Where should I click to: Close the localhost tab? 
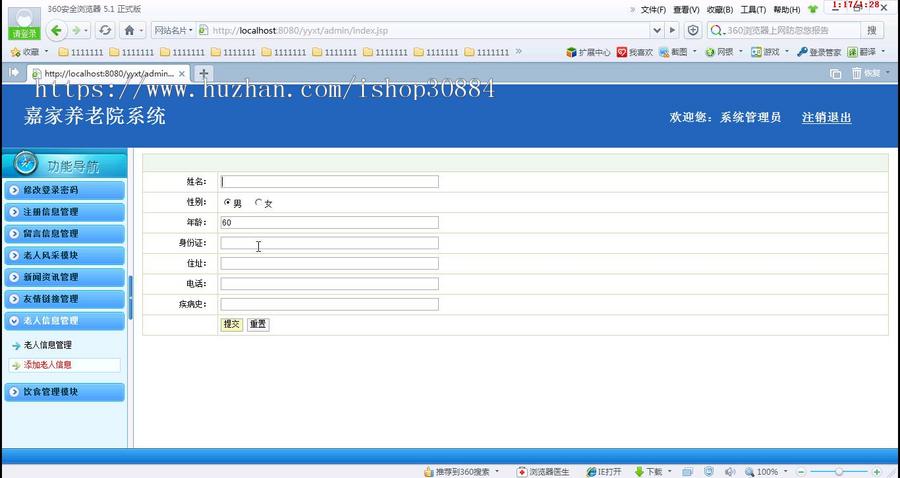[x=181, y=74]
